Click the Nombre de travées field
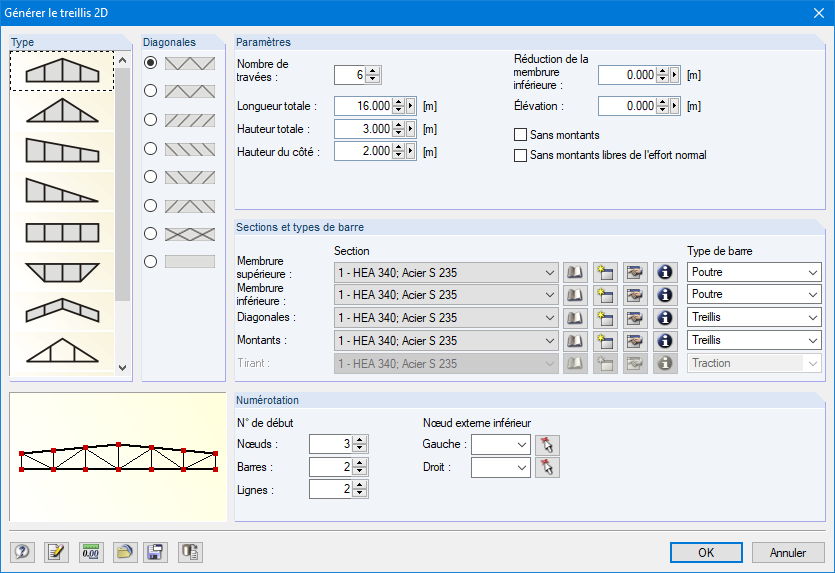 click(350, 75)
